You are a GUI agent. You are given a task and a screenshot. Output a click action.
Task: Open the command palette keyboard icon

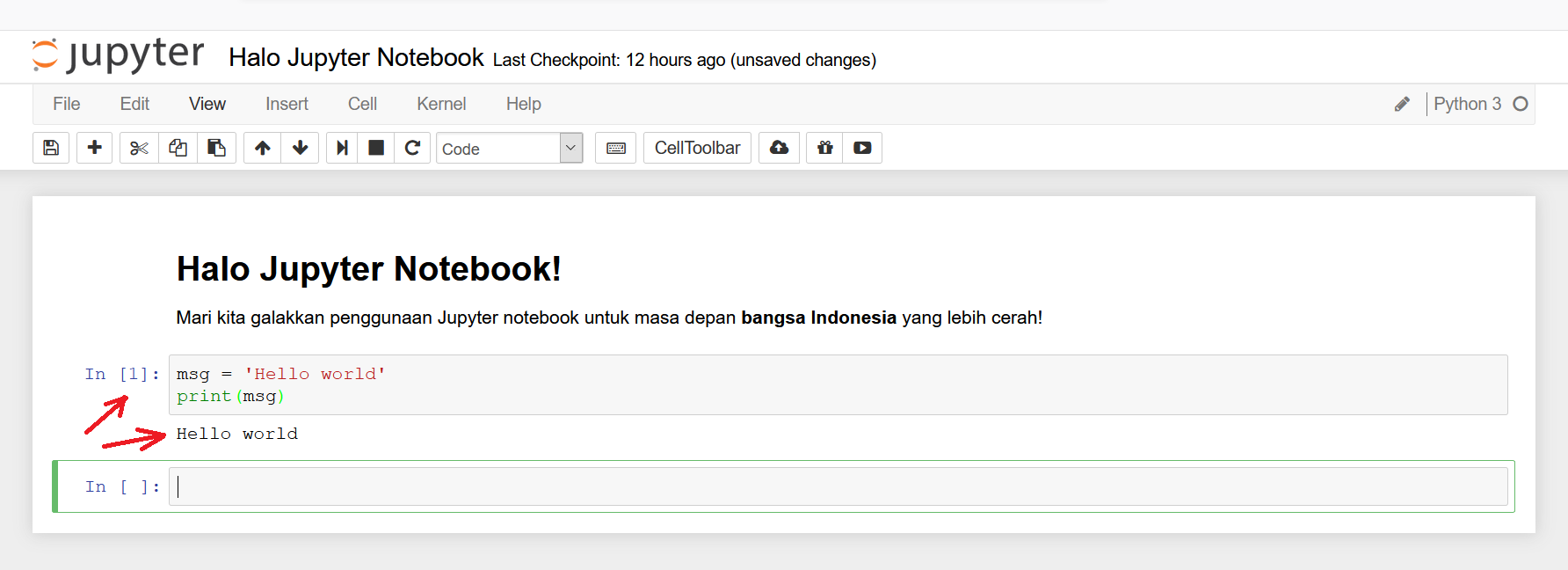point(616,148)
